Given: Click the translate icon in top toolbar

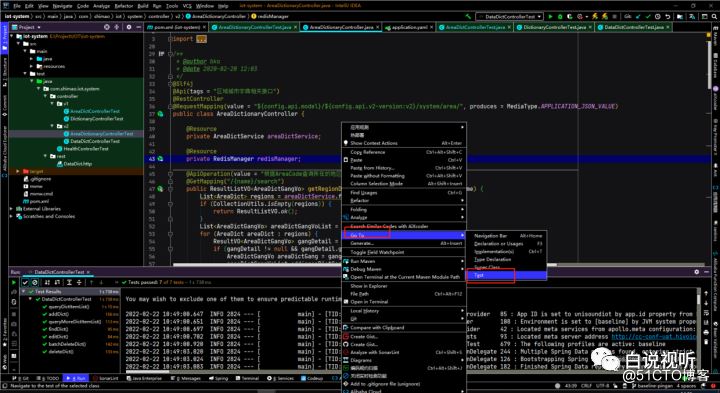Looking at the screenshot, I should coord(692,17).
